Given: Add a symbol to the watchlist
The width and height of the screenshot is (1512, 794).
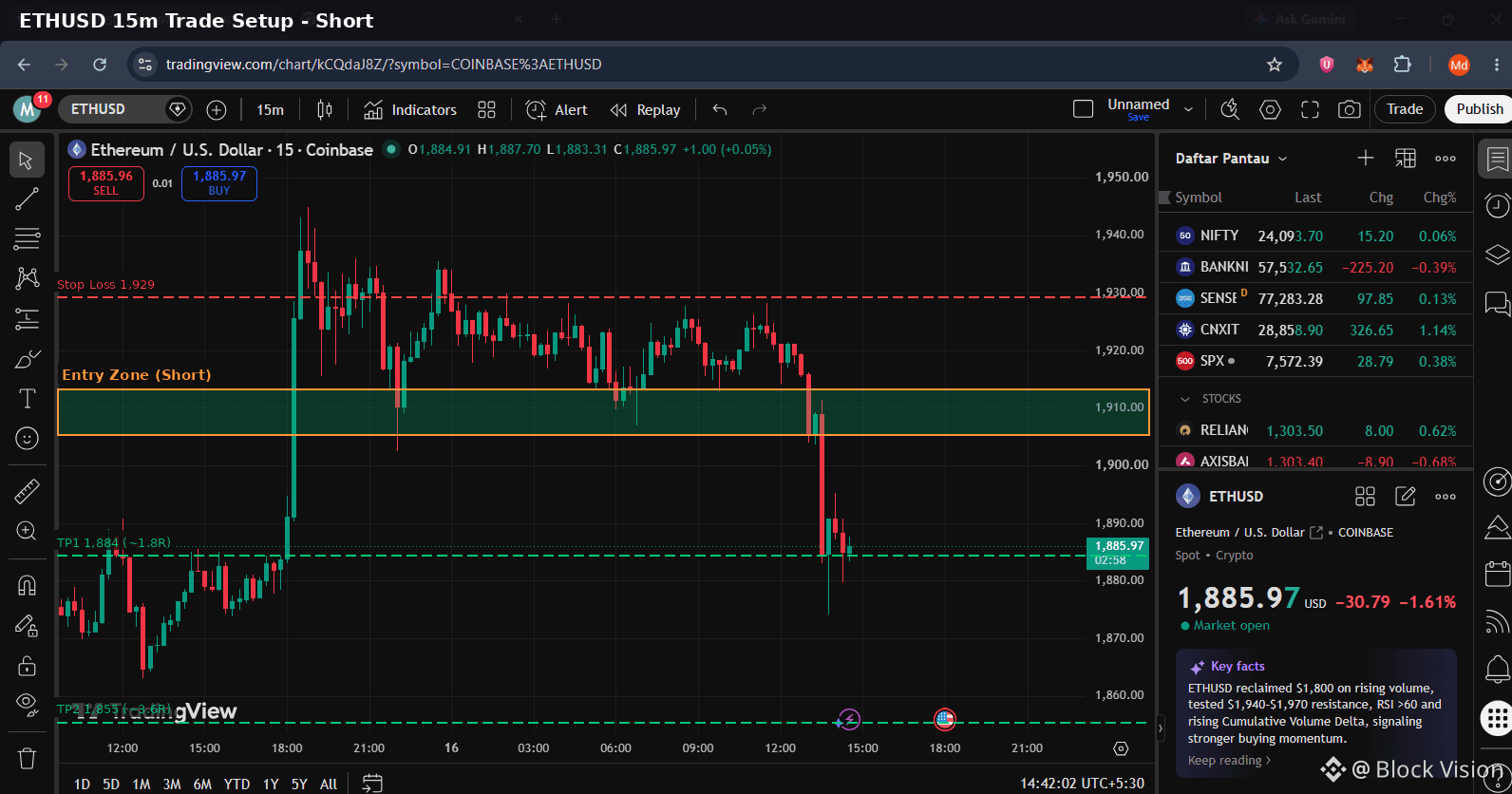Looking at the screenshot, I should point(1366,158).
